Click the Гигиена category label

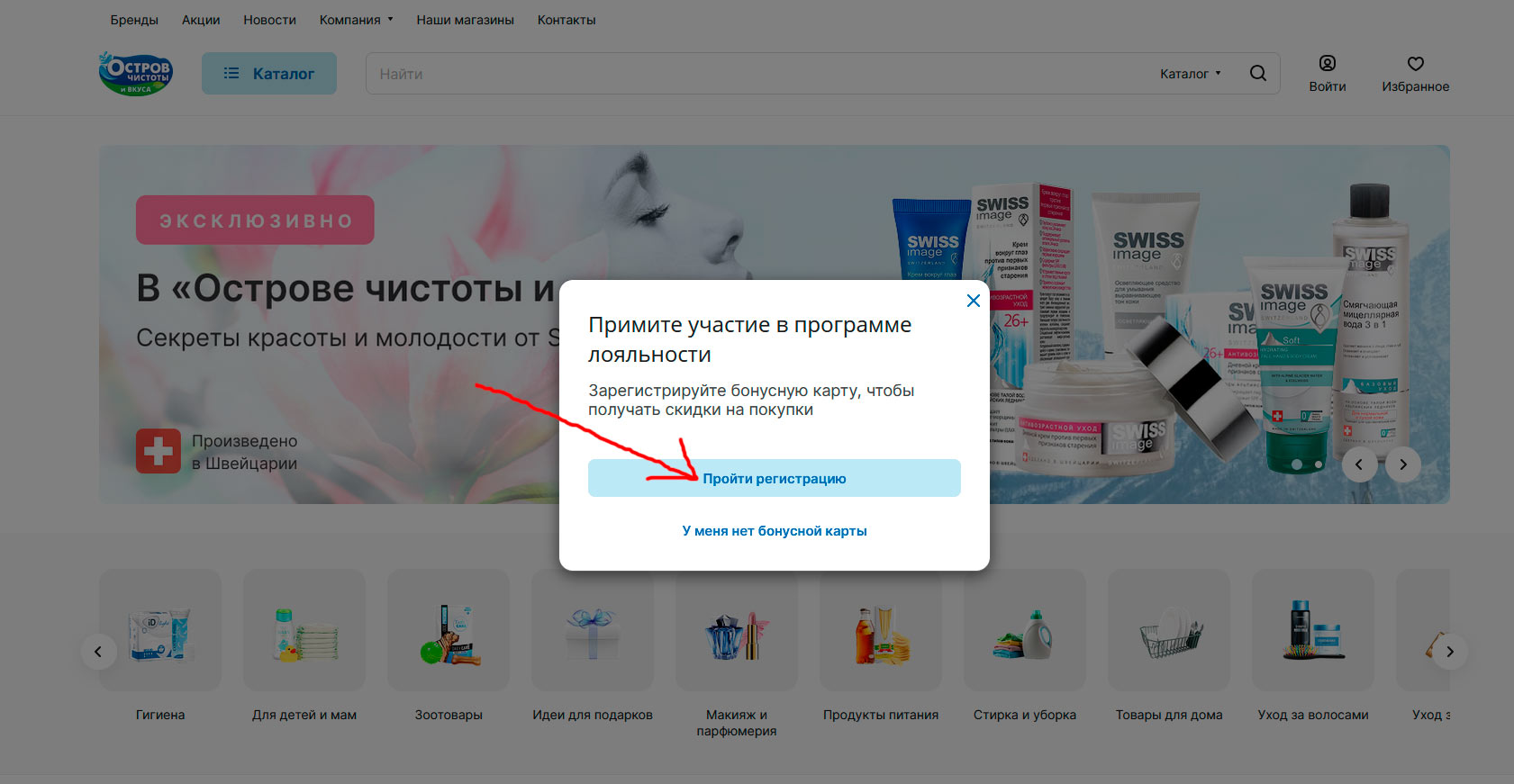160,715
